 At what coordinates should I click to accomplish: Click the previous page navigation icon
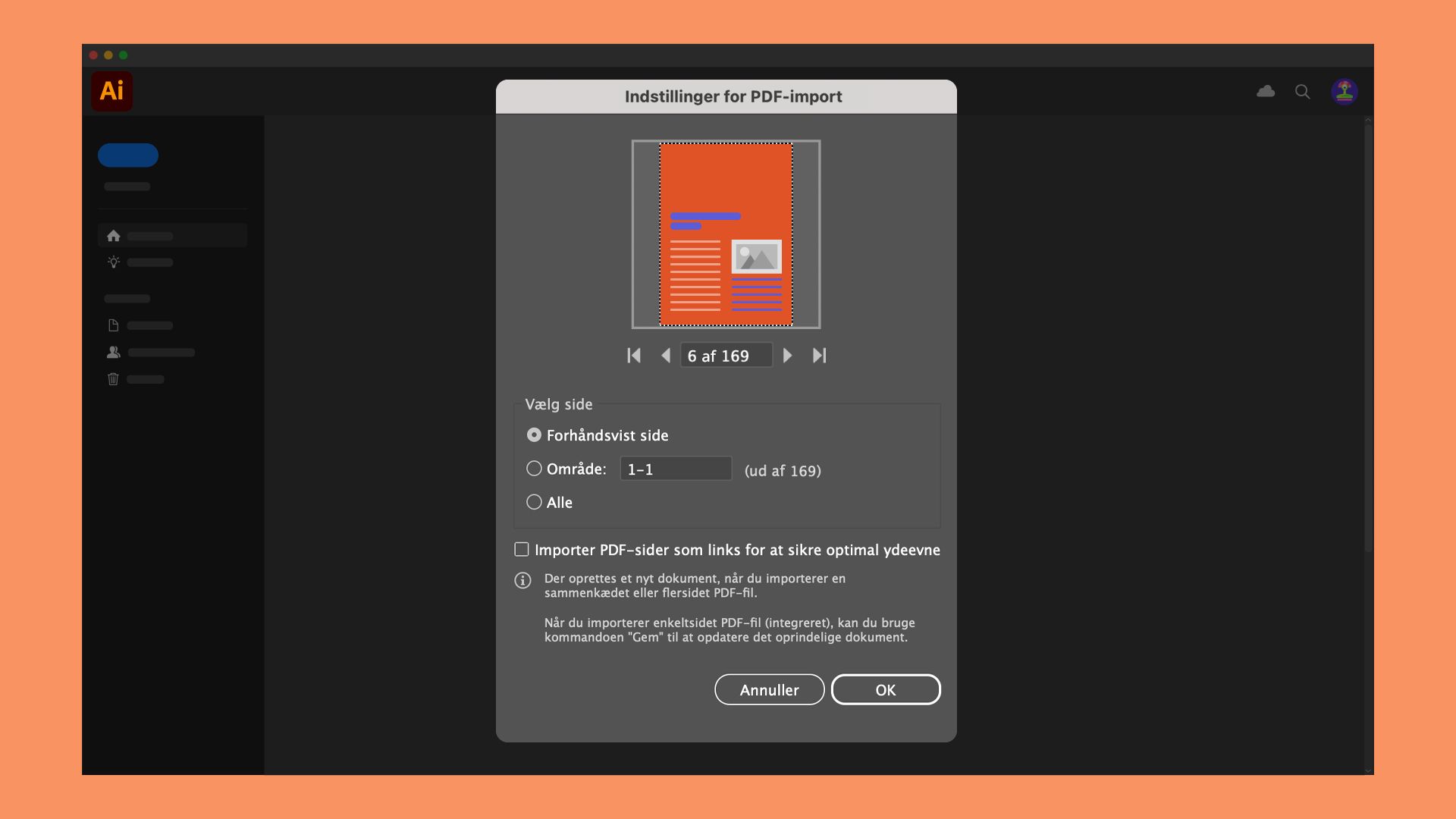664,356
